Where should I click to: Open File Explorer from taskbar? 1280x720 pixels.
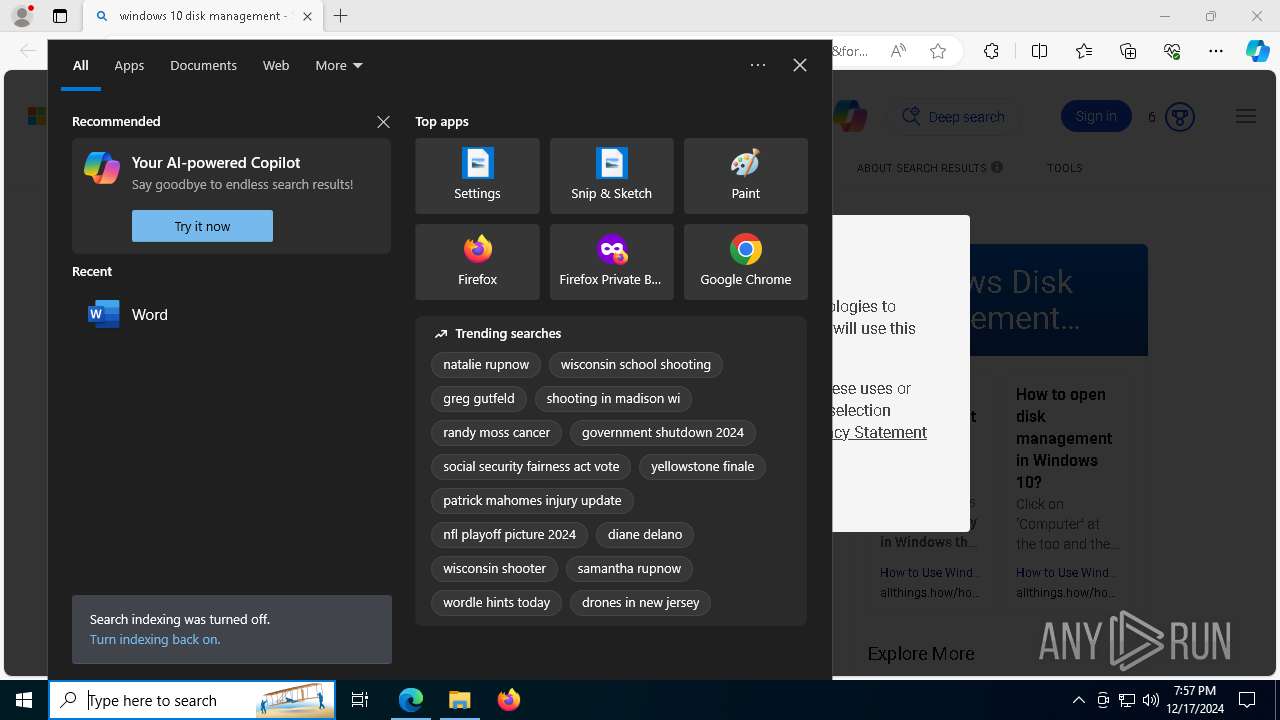coord(459,700)
